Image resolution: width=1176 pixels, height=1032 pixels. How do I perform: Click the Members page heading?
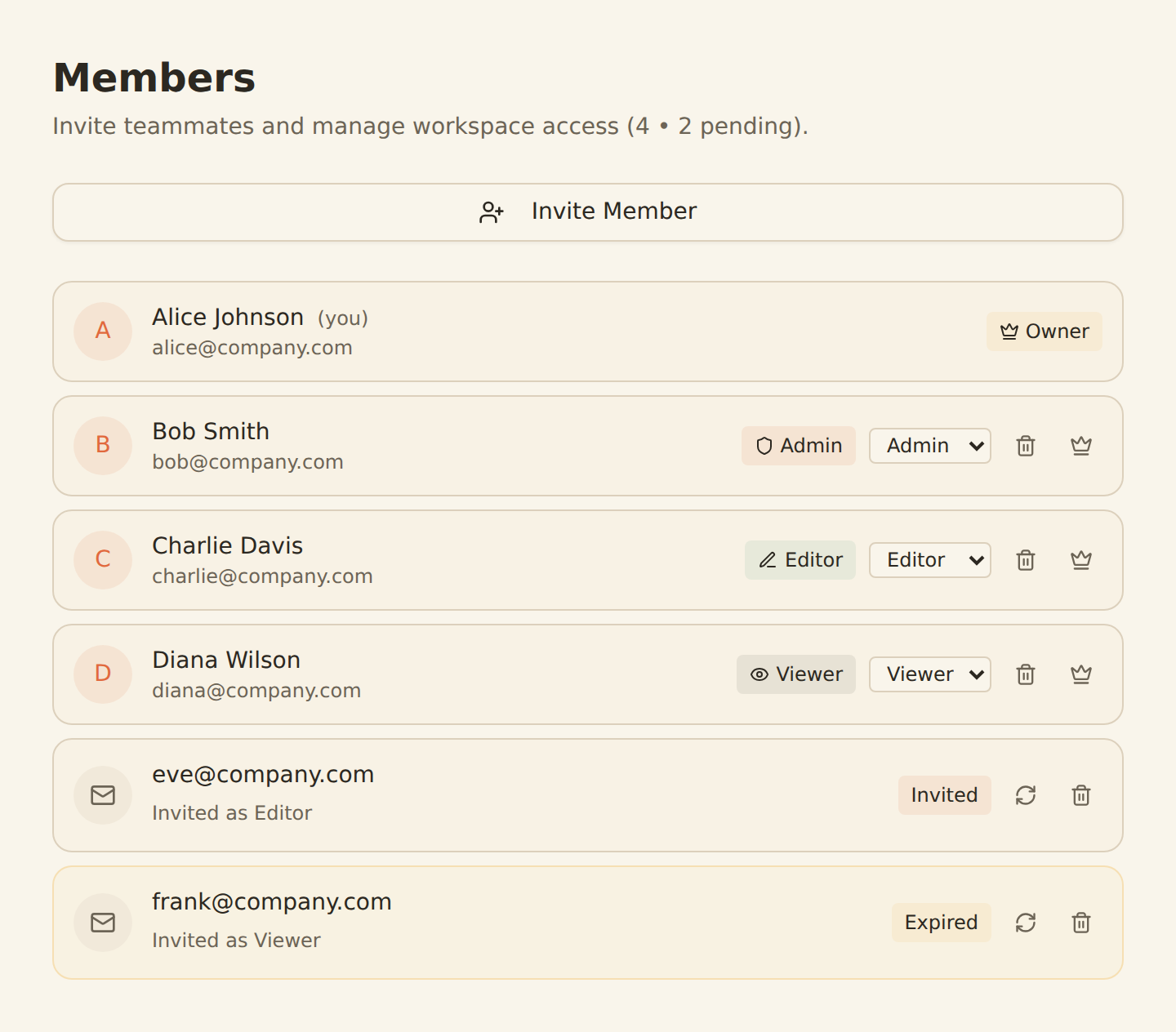[x=154, y=78]
